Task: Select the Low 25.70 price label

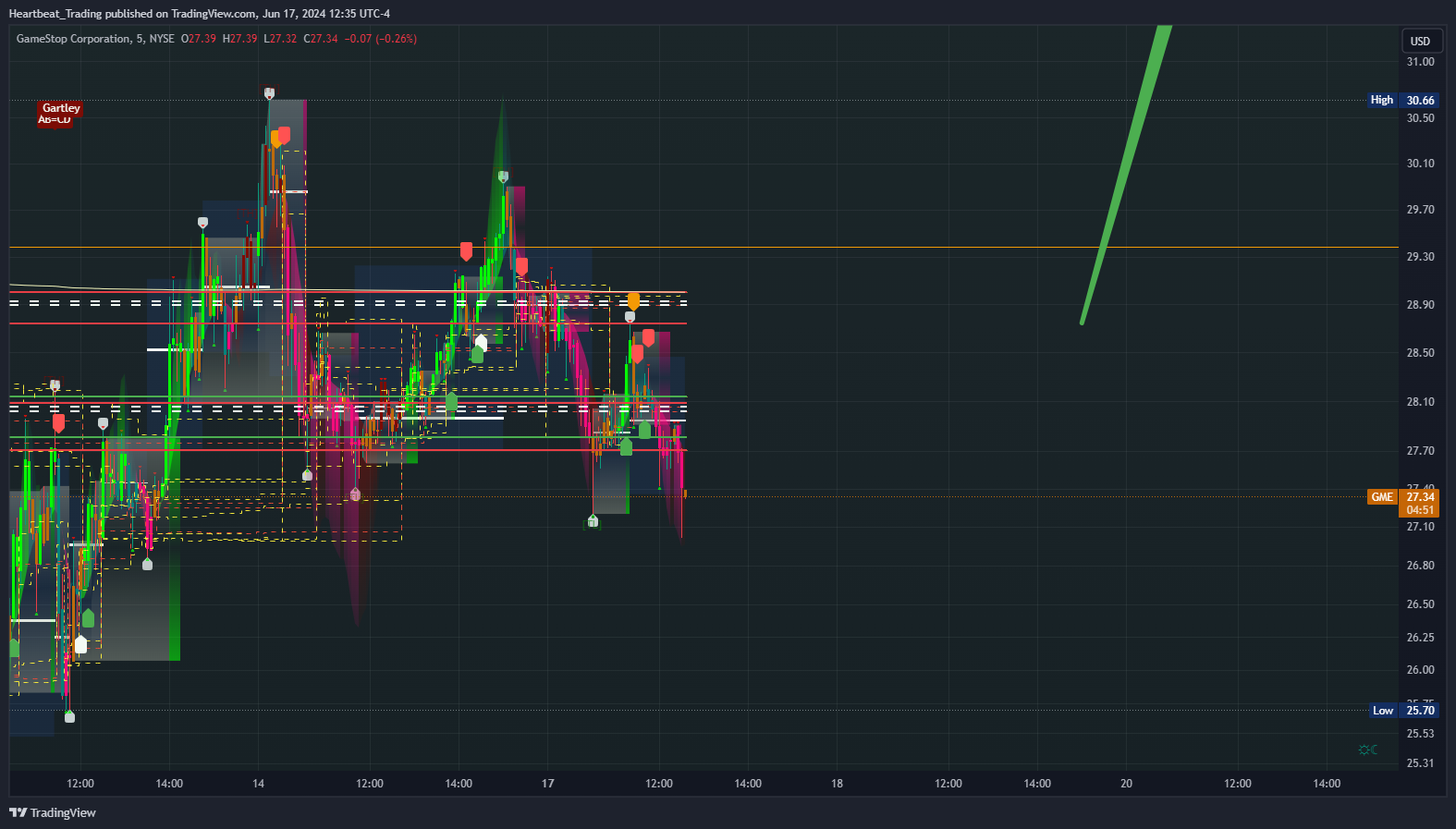Action: [x=1403, y=711]
